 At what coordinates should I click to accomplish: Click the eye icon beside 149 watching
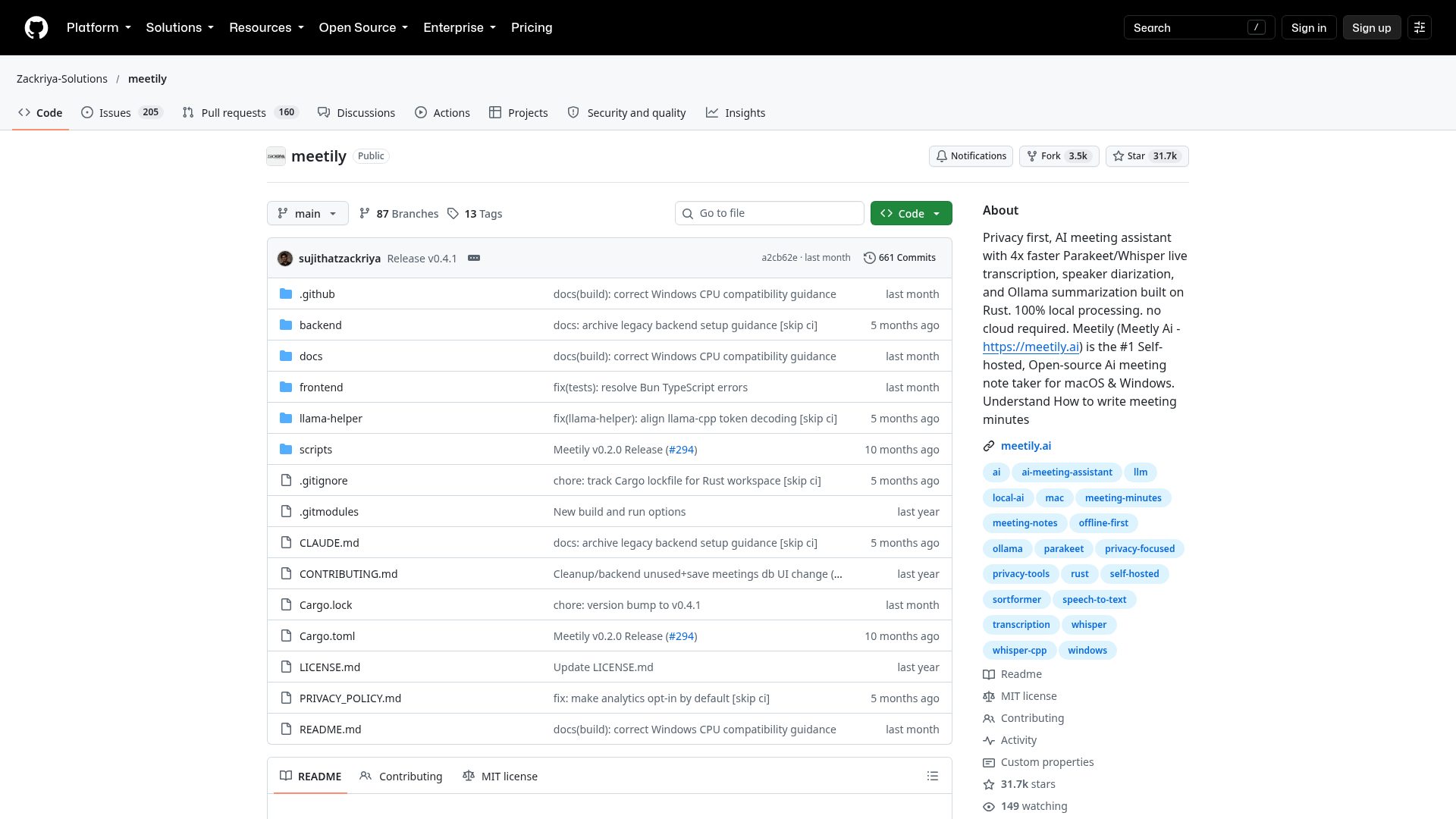[989, 806]
